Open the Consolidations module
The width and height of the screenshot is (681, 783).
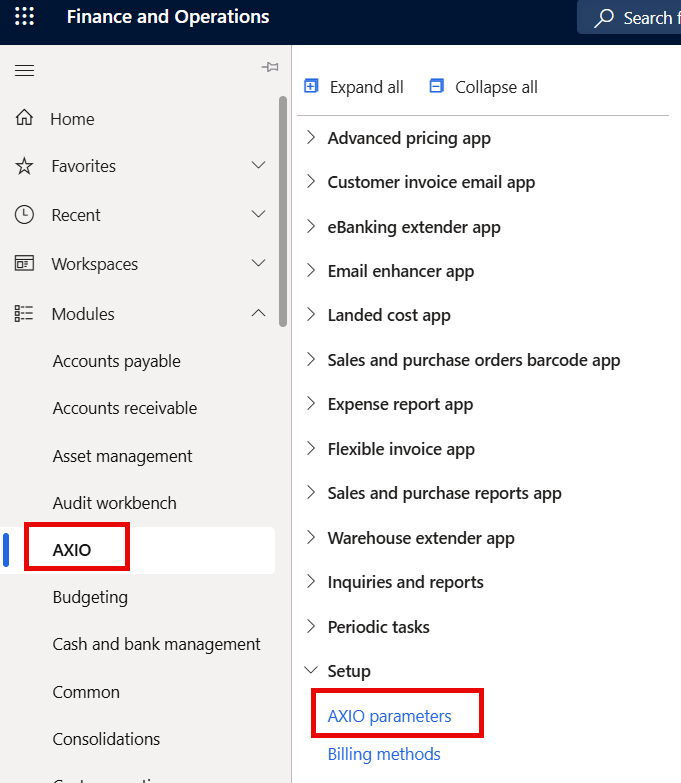[106, 739]
